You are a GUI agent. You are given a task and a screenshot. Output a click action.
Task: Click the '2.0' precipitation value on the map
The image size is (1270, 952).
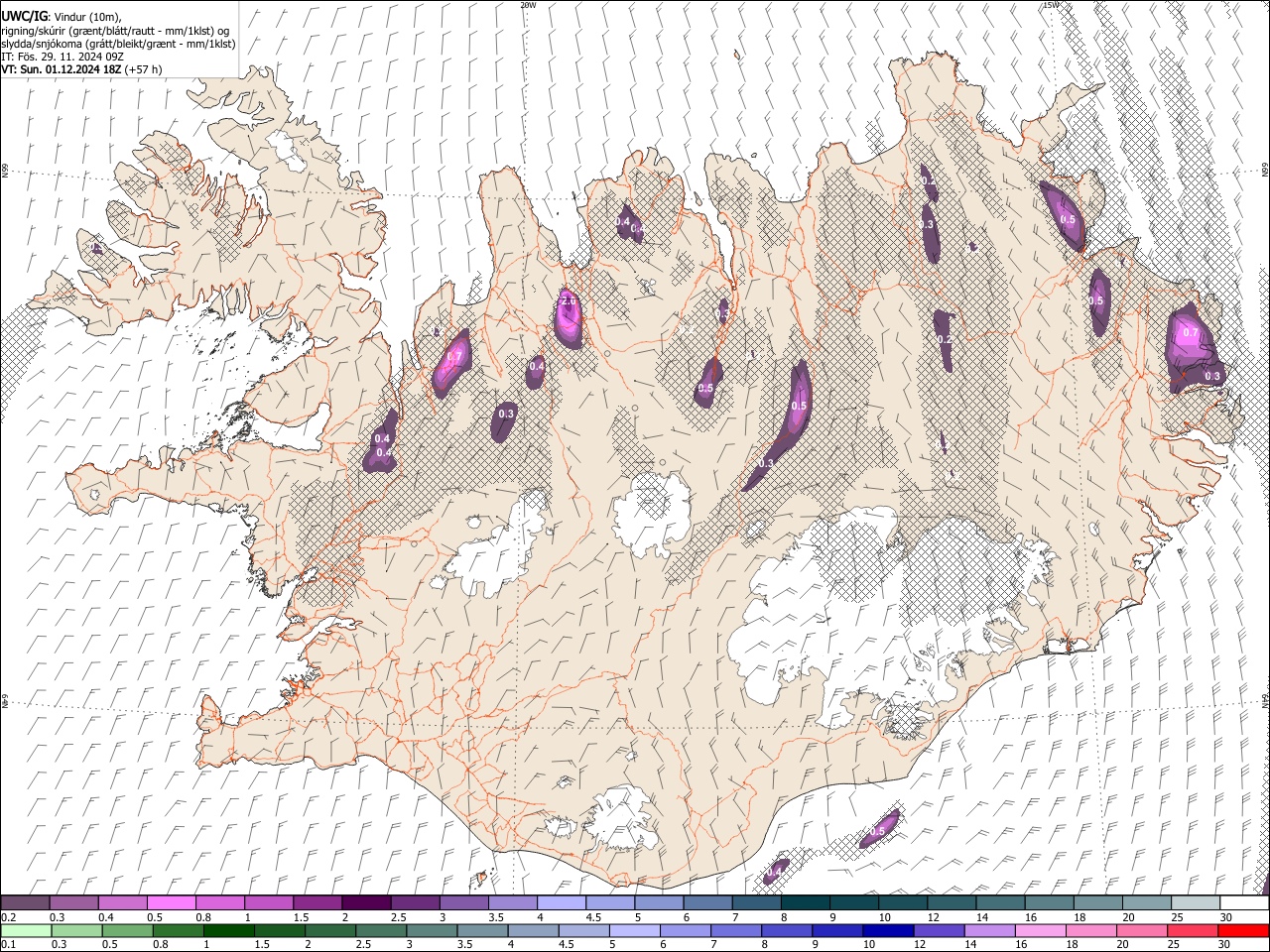pyautogui.click(x=568, y=300)
